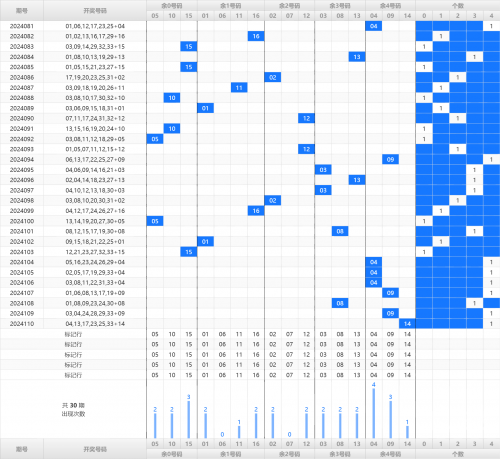Select highlighted 15 in row 2024085
Viewport: 500px width, 459px height.
189,67
